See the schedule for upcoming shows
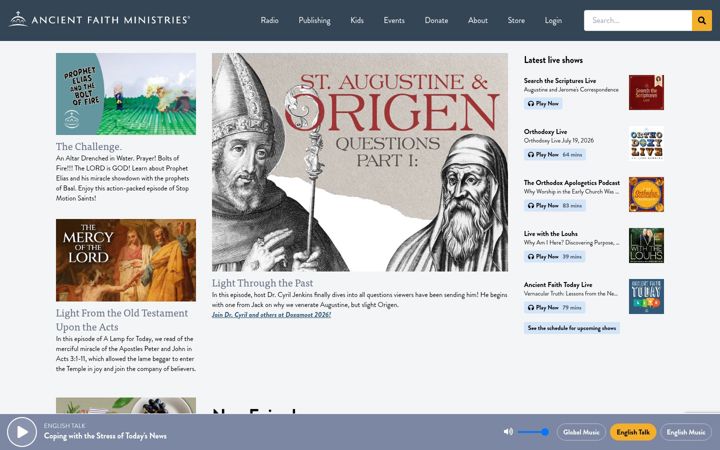Image resolution: width=720 pixels, height=450 pixels. click(572, 328)
